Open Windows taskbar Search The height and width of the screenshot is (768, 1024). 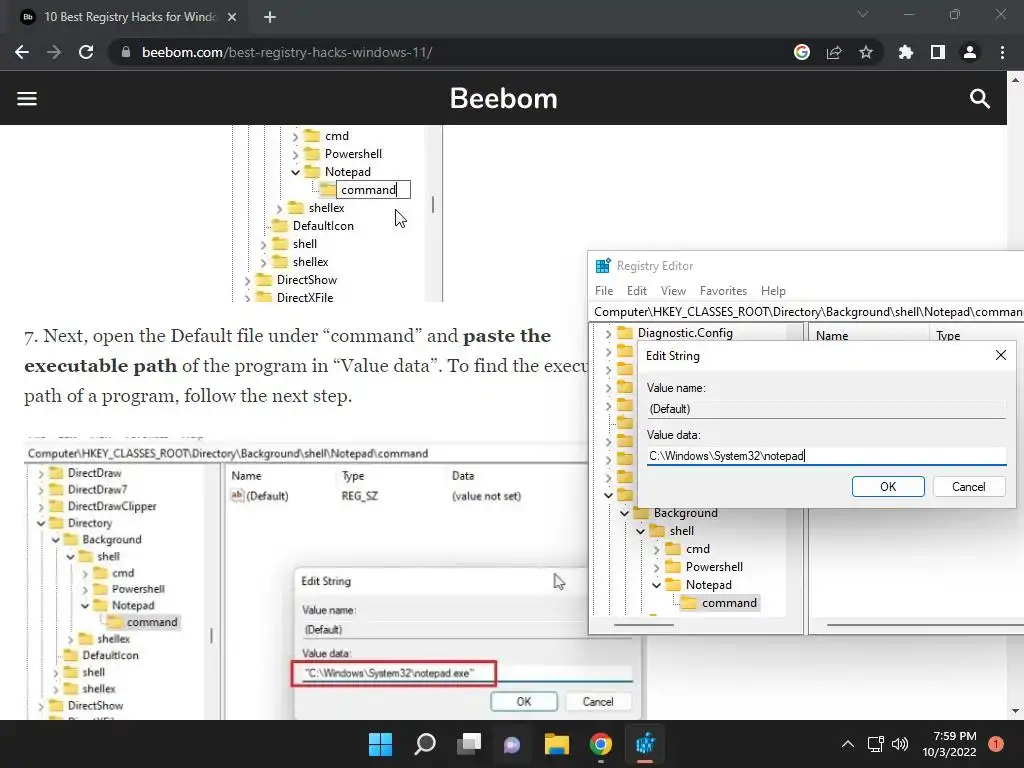point(424,744)
